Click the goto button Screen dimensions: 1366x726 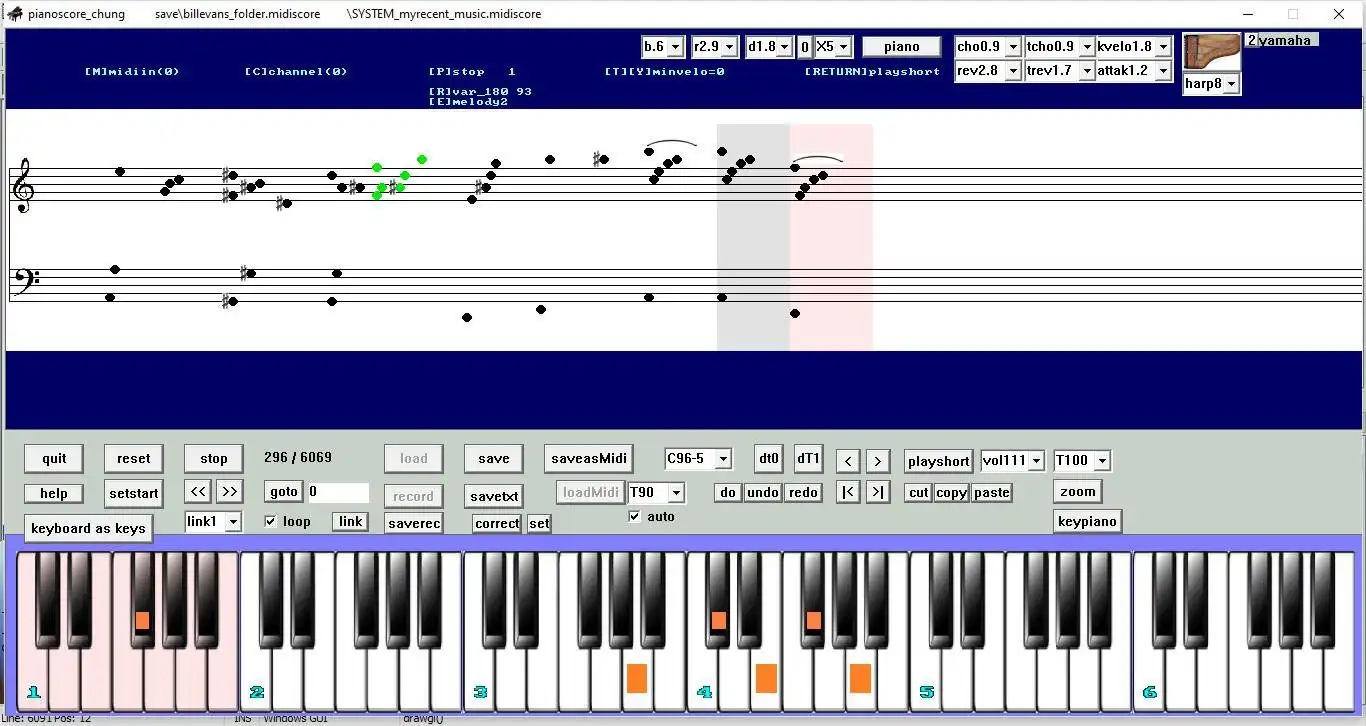point(284,492)
